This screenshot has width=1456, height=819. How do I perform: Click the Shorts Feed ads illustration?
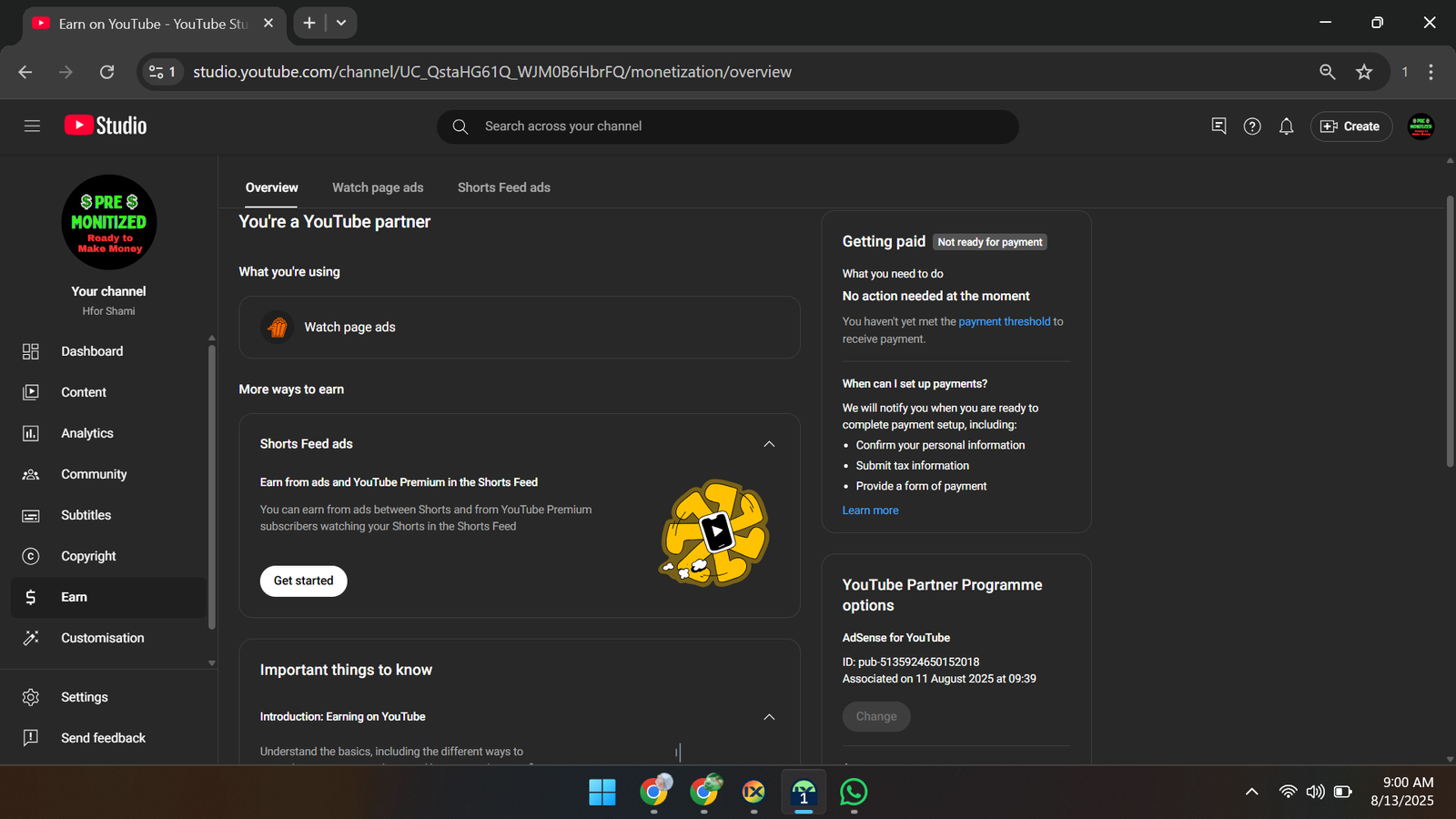point(714,532)
